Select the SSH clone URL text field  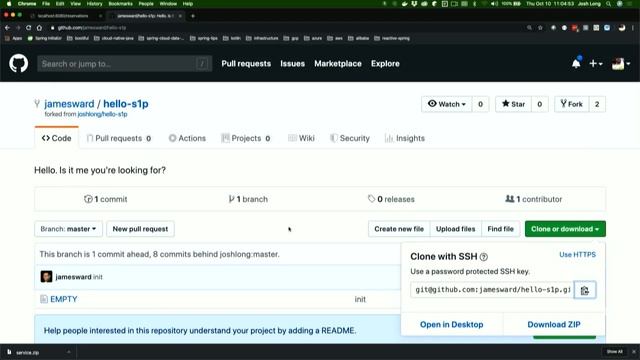click(x=492, y=290)
